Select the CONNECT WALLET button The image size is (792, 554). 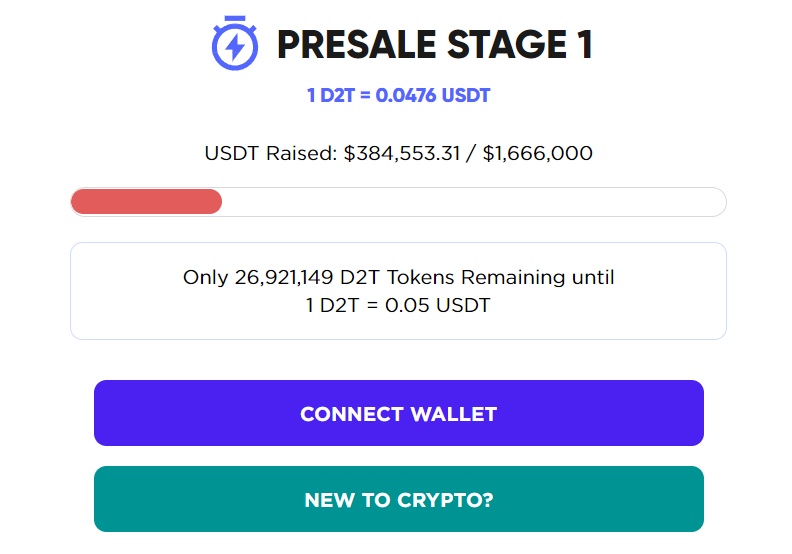(399, 413)
